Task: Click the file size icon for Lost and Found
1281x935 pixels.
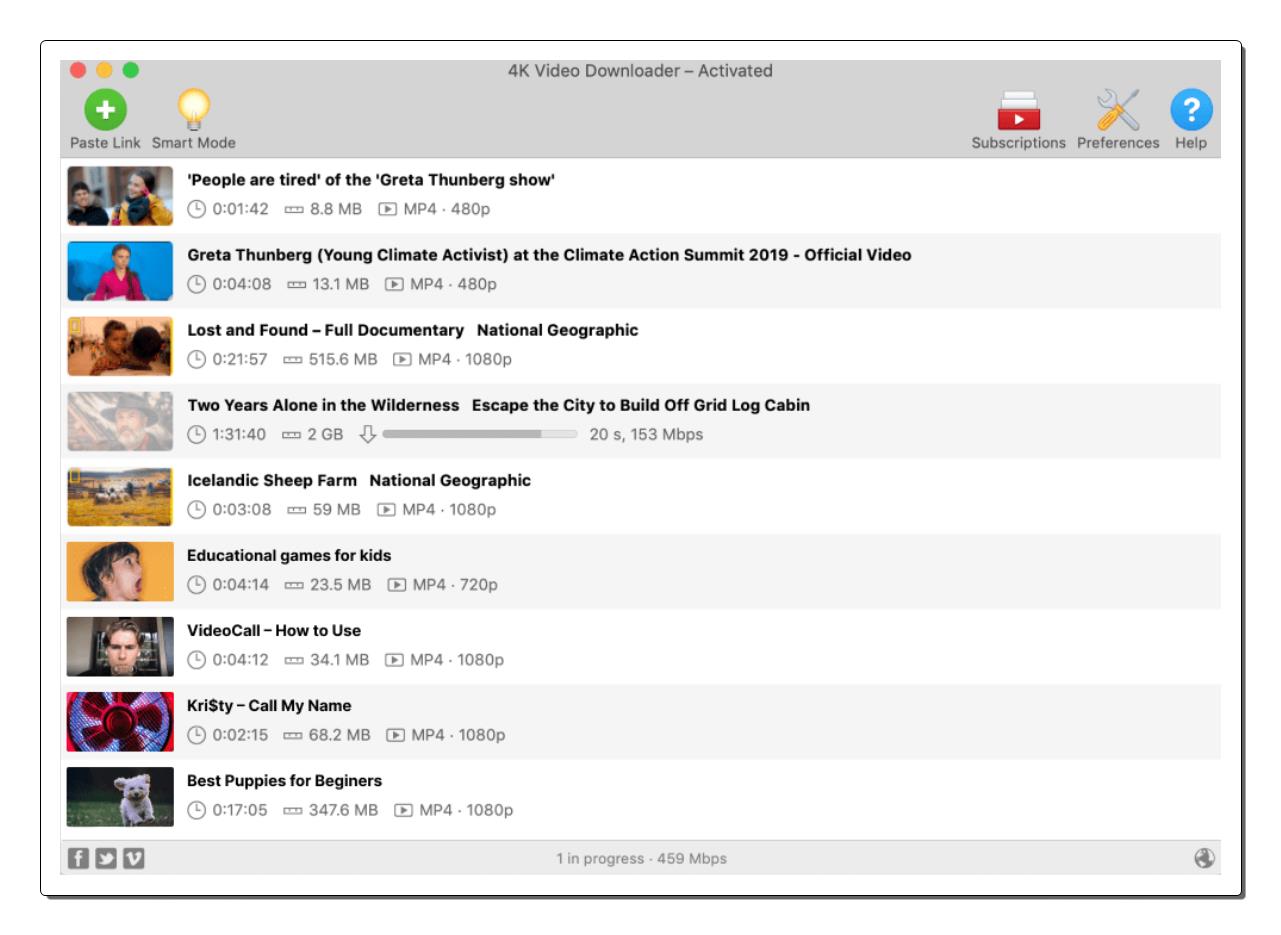Action: pyautogui.click(x=293, y=360)
